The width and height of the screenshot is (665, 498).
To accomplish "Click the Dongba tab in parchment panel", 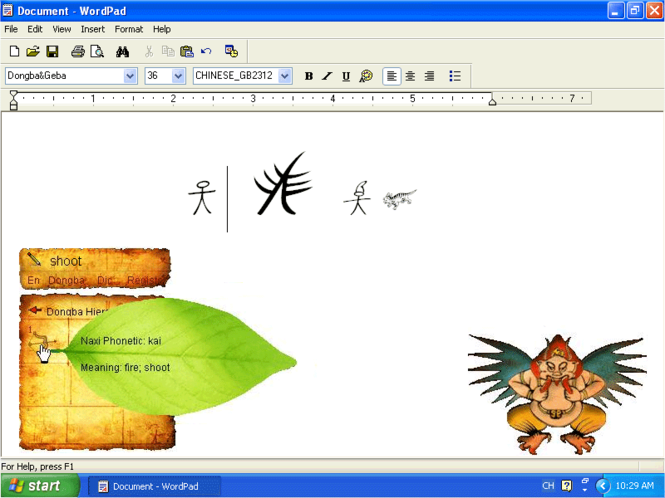I will tap(66, 280).
